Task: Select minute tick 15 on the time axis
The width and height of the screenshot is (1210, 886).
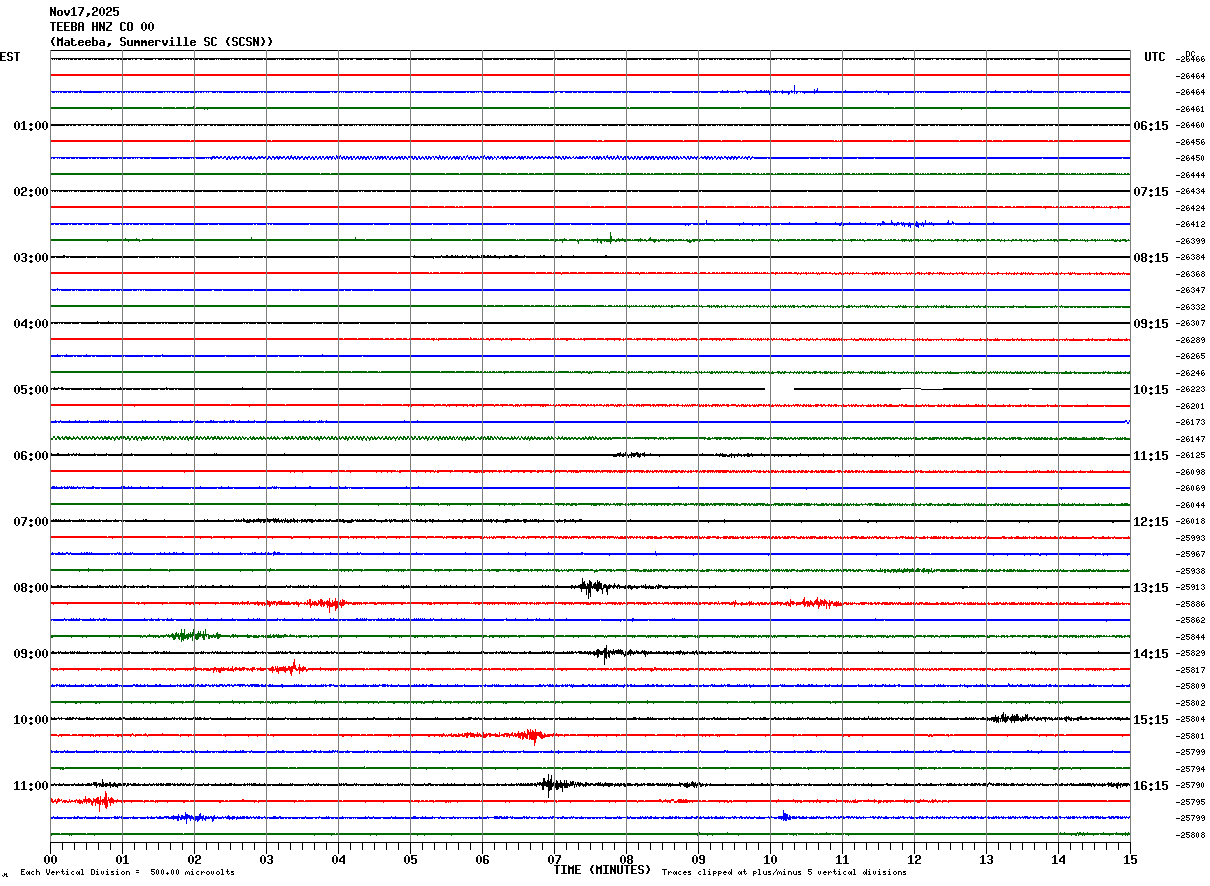Action: tap(1130, 859)
